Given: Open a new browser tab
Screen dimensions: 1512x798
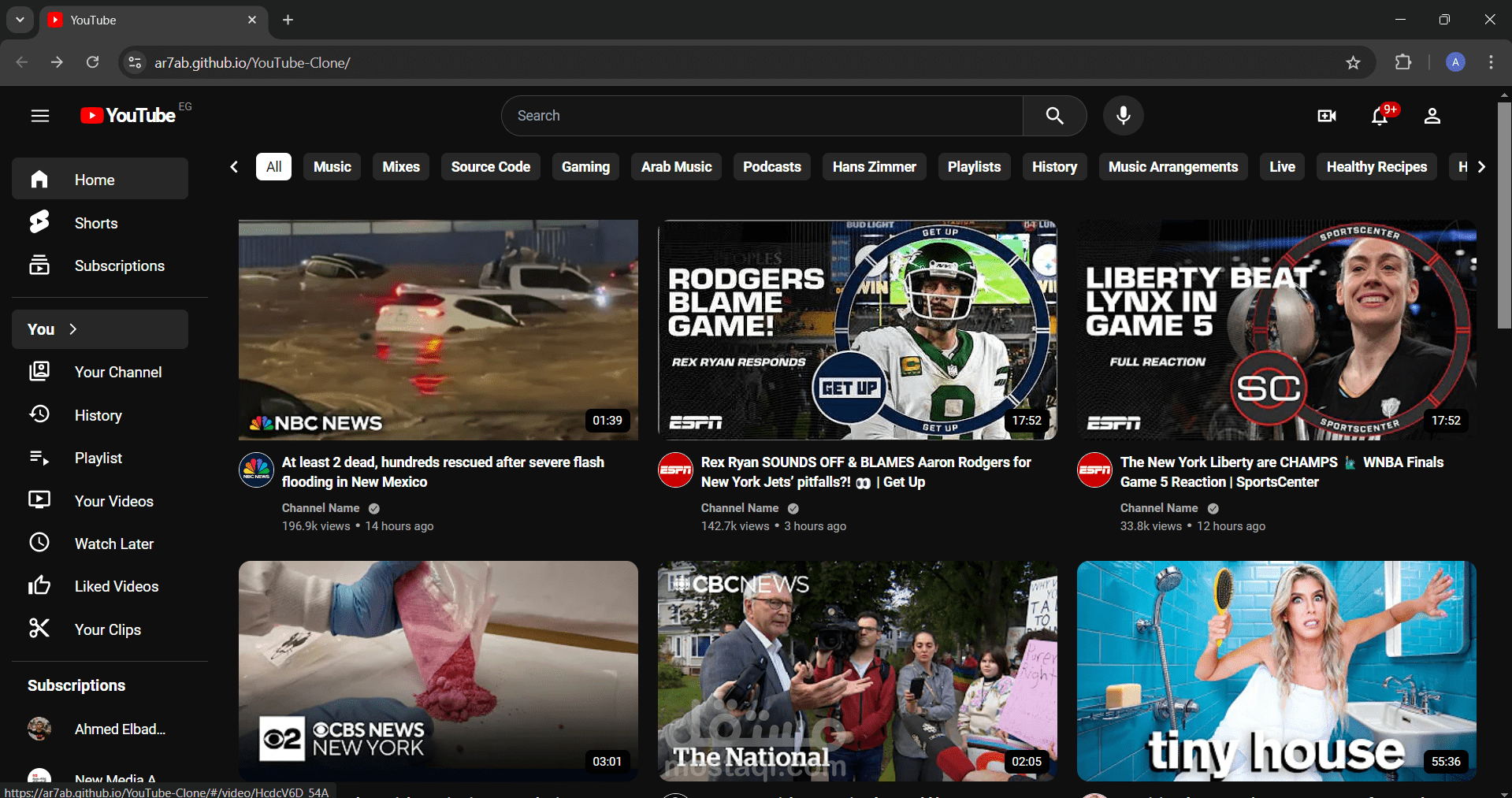Looking at the screenshot, I should click(x=288, y=20).
